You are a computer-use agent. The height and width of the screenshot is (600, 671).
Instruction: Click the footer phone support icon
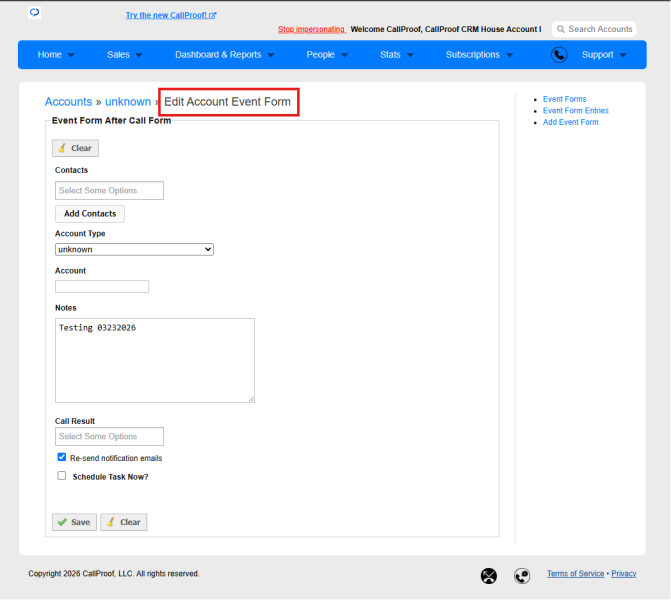click(522, 576)
